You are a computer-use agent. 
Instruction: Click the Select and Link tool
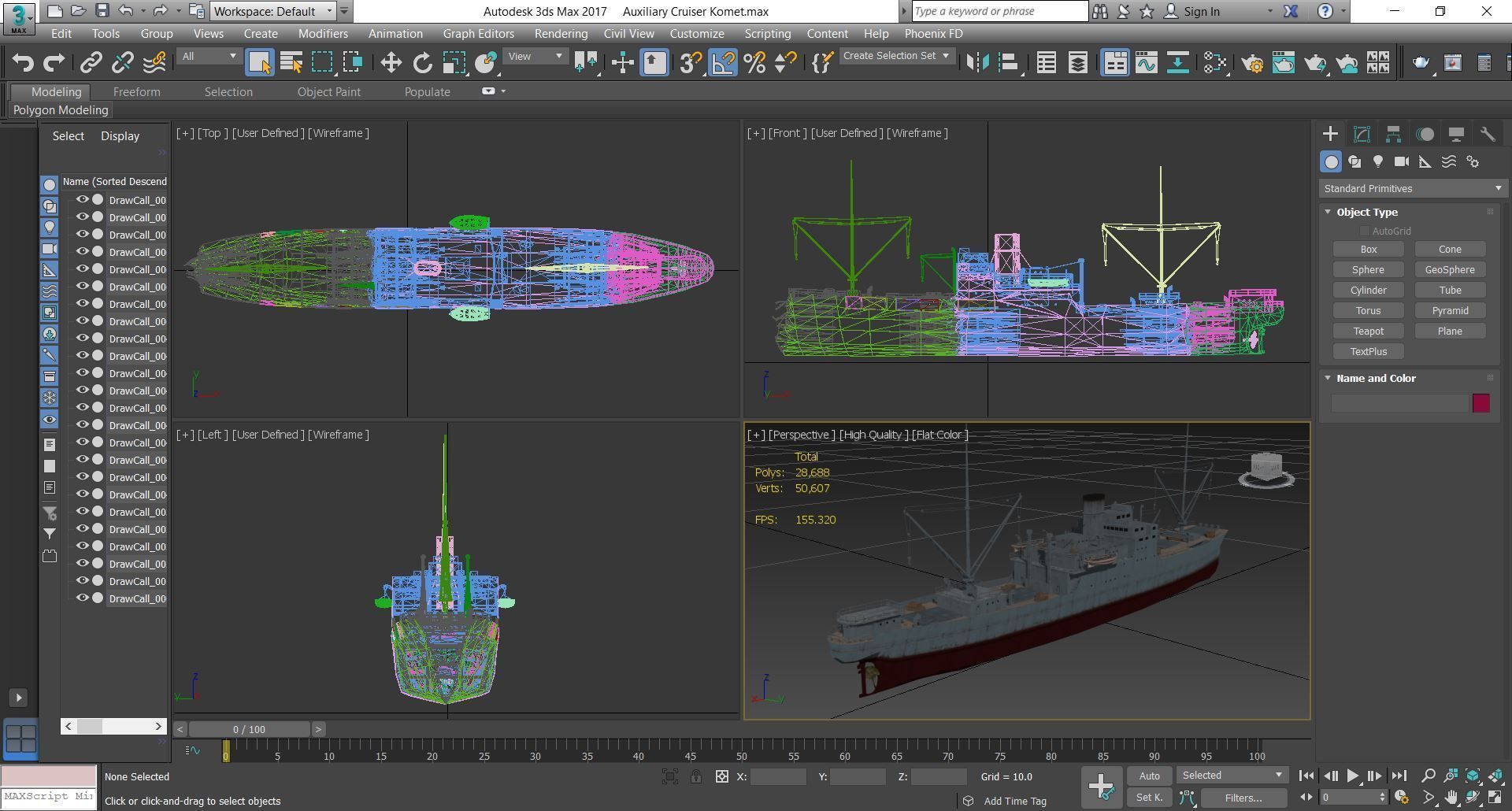tap(91, 63)
